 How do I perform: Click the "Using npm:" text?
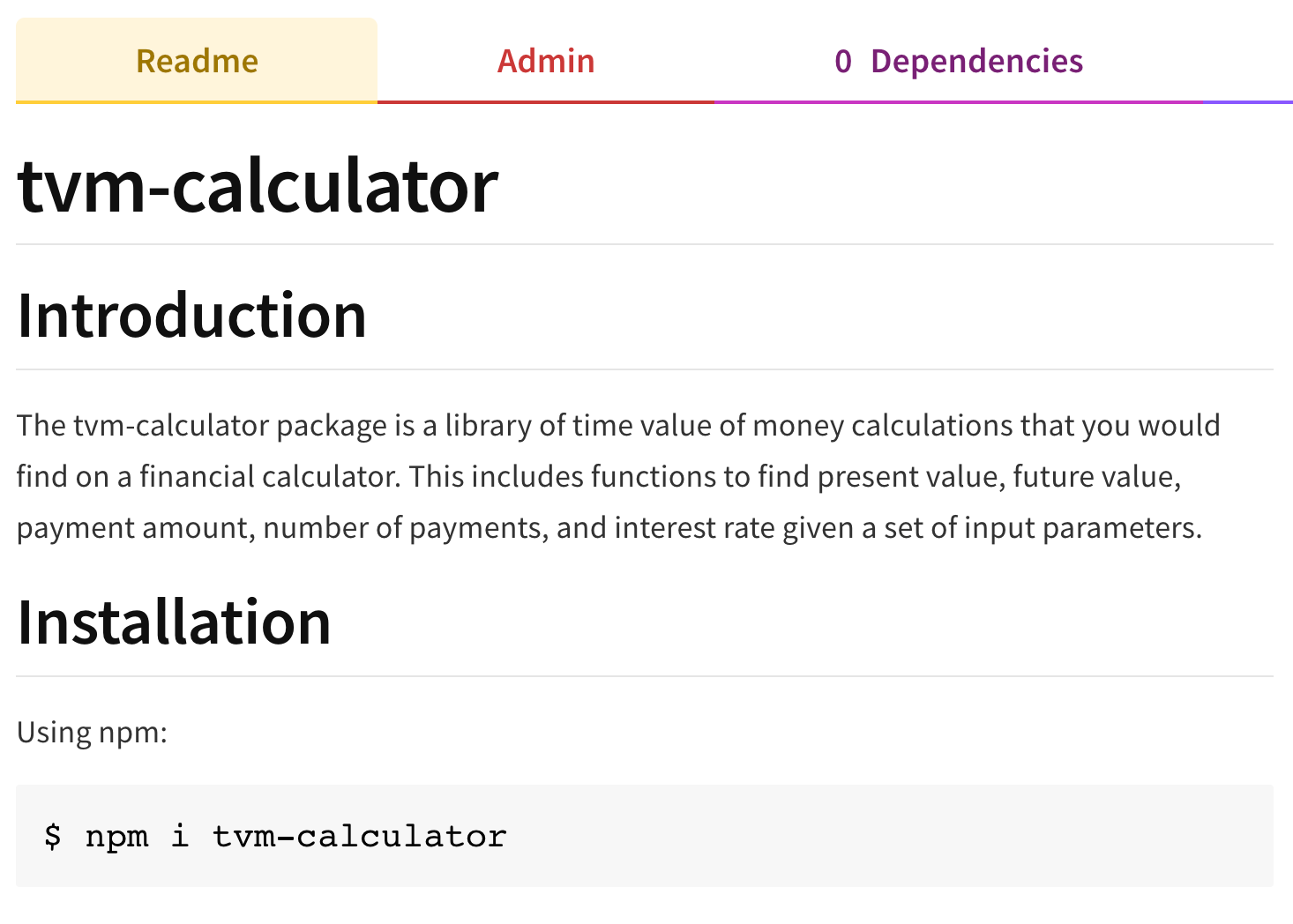pos(92,733)
